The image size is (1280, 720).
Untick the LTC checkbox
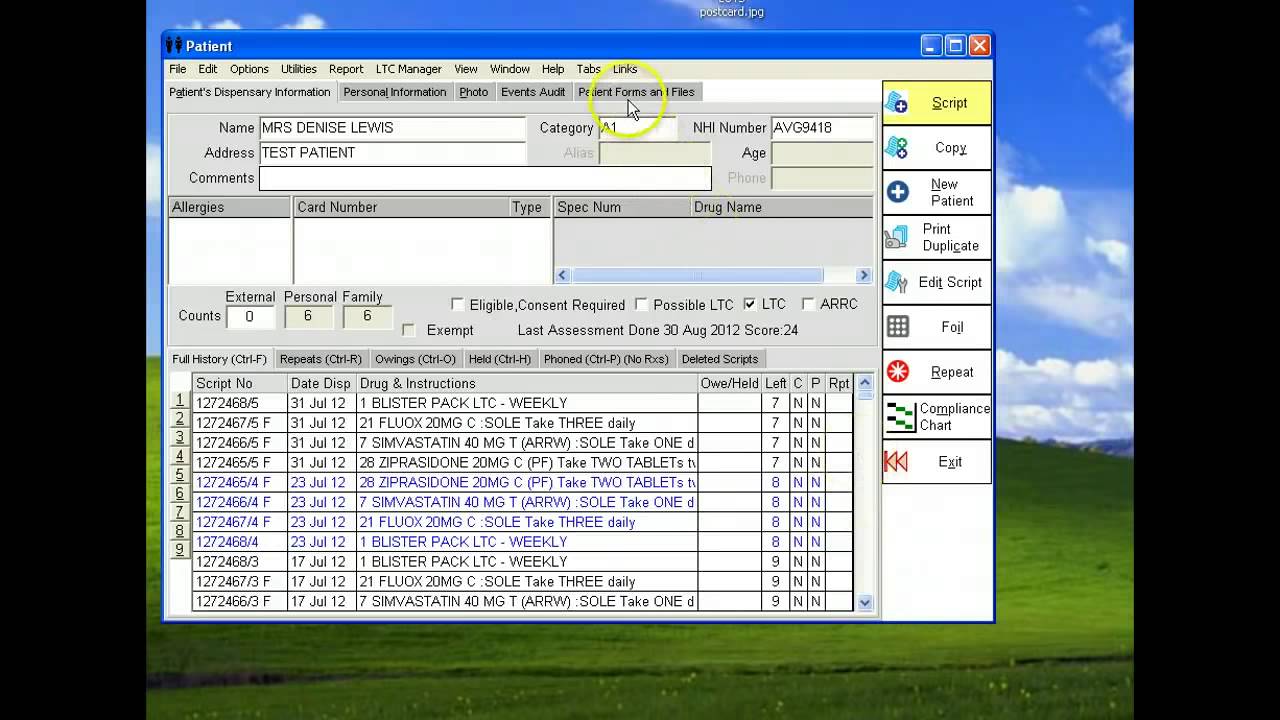coord(750,304)
